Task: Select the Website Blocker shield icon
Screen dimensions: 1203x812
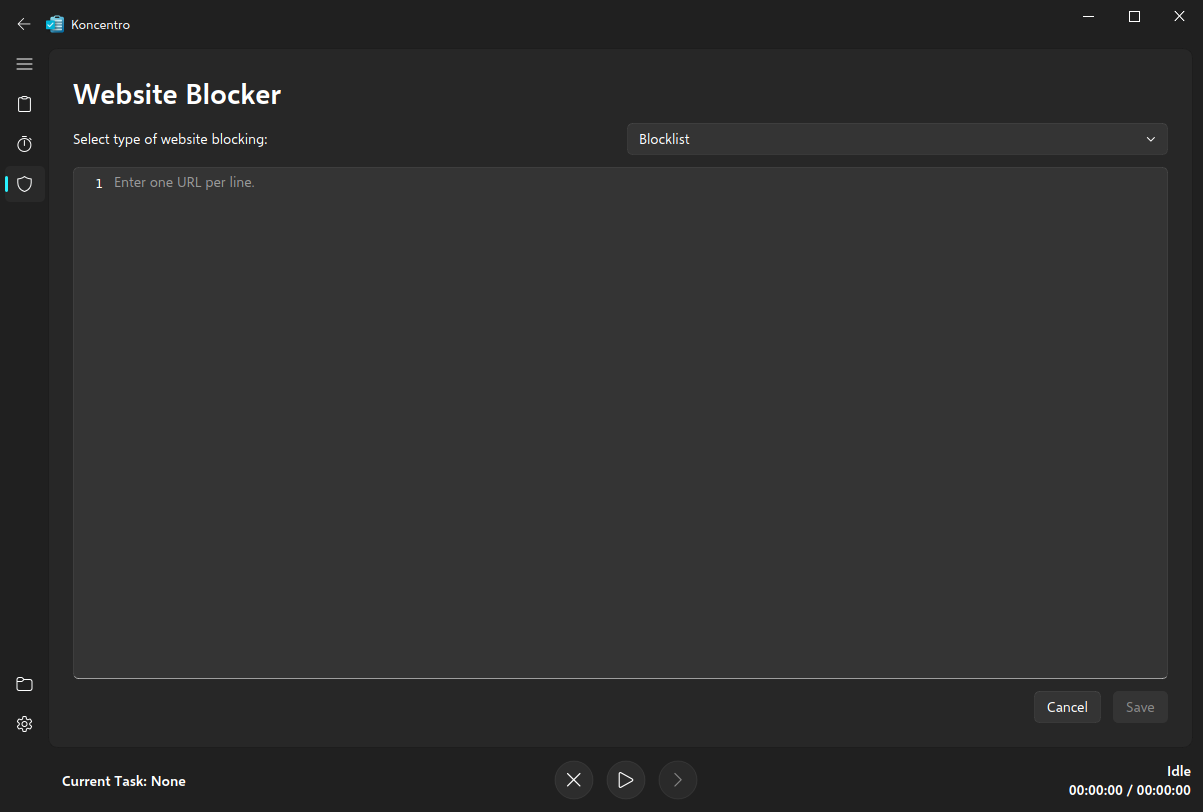Action: pos(24,183)
